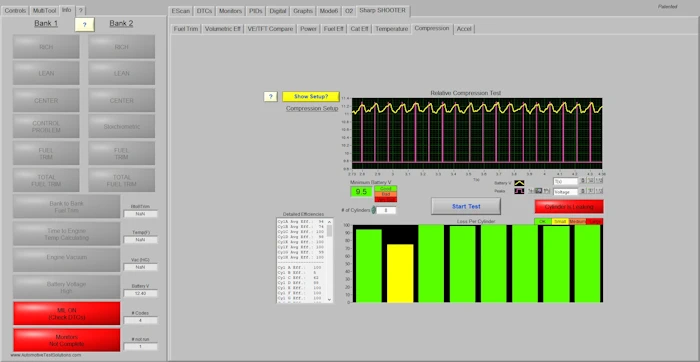Click the compression help question mark button
Screen dimensions: 700x362
tap(271, 96)
